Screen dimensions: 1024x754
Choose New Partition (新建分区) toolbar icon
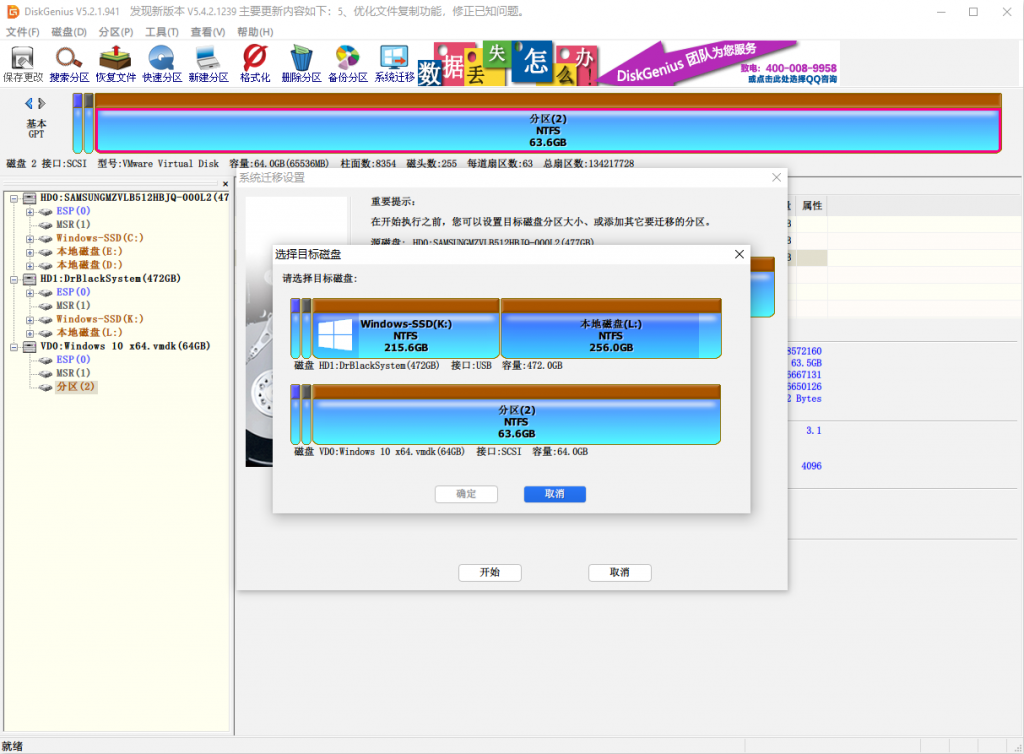tap(208, 63)
